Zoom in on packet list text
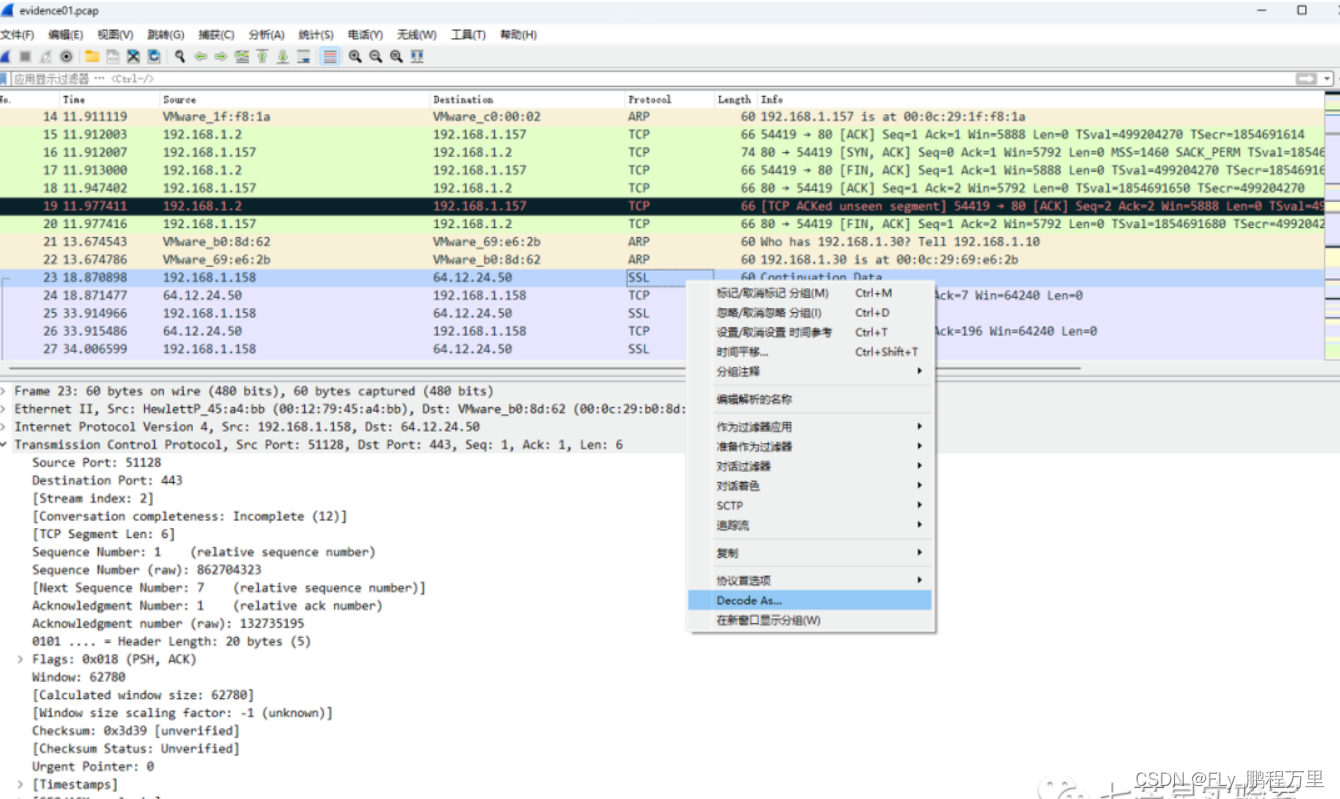Screen dimensions: 1340x799 (355, 57)
